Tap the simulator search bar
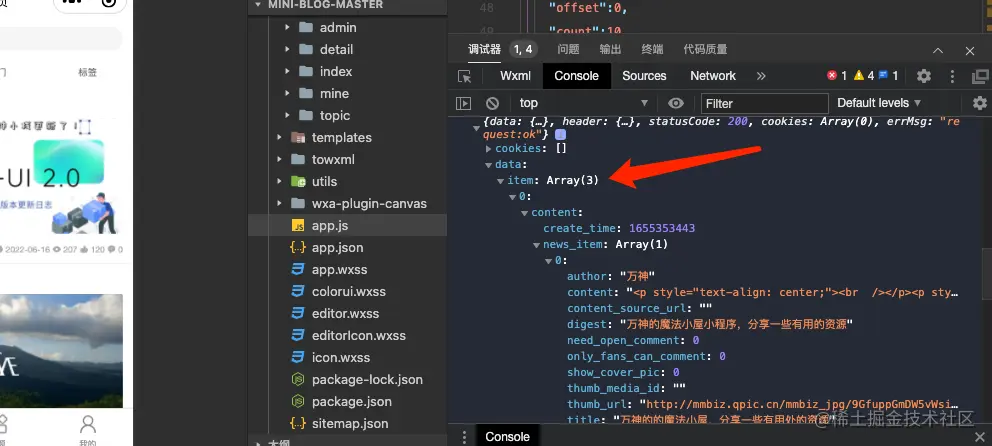The width and height of the screenshot is (992, 446). [61, 39]
